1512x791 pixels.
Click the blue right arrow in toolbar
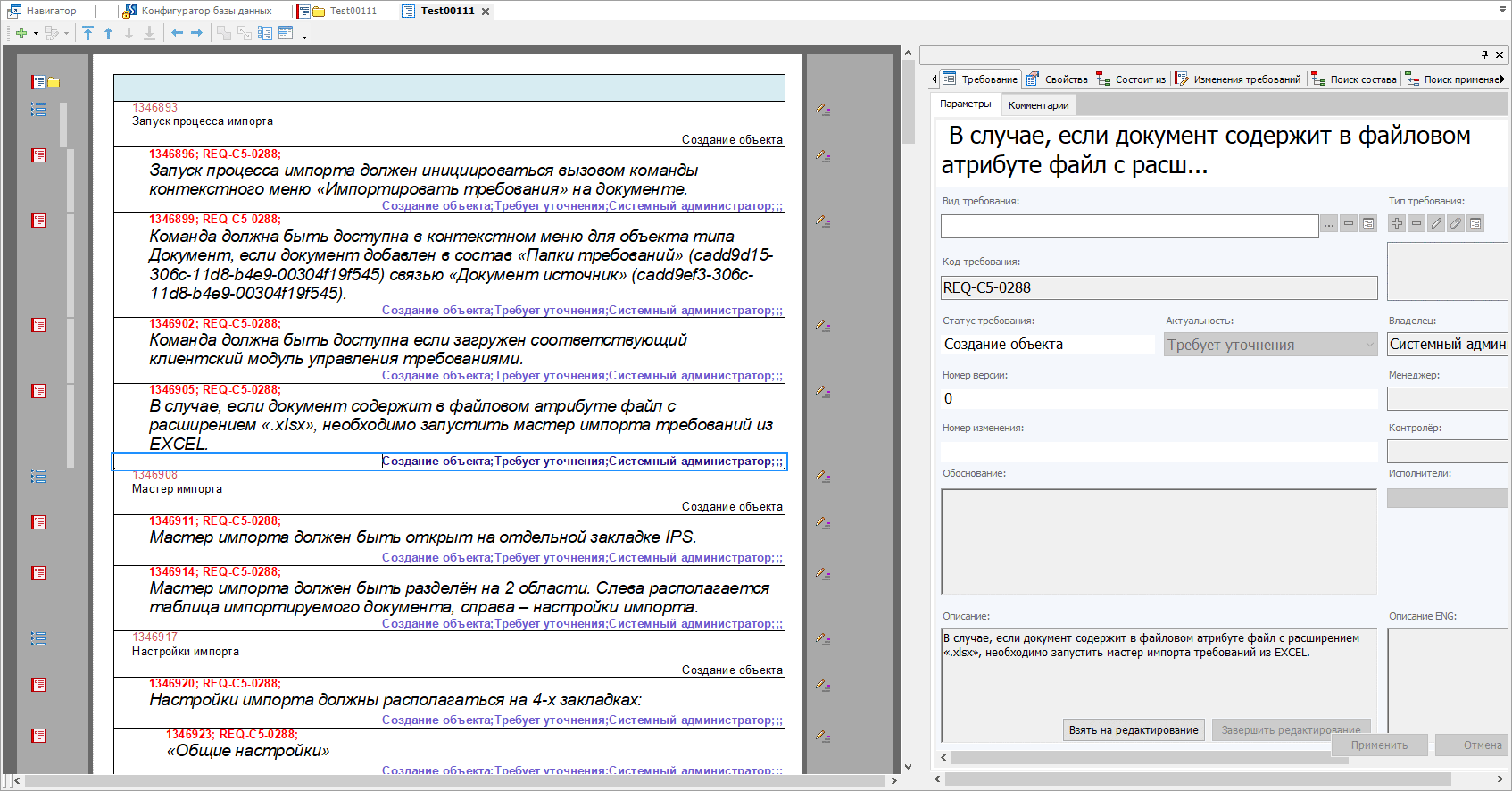(x=197, y=33)
